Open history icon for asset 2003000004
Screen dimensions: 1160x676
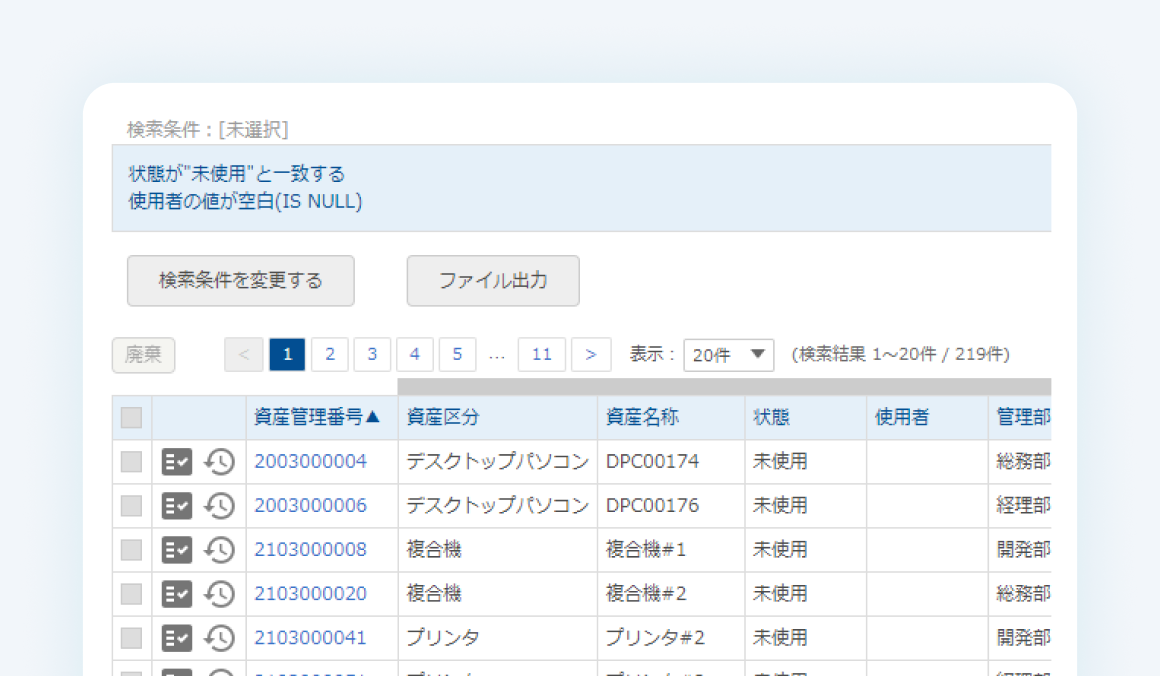pyautogui.click(x=220, y=462)
